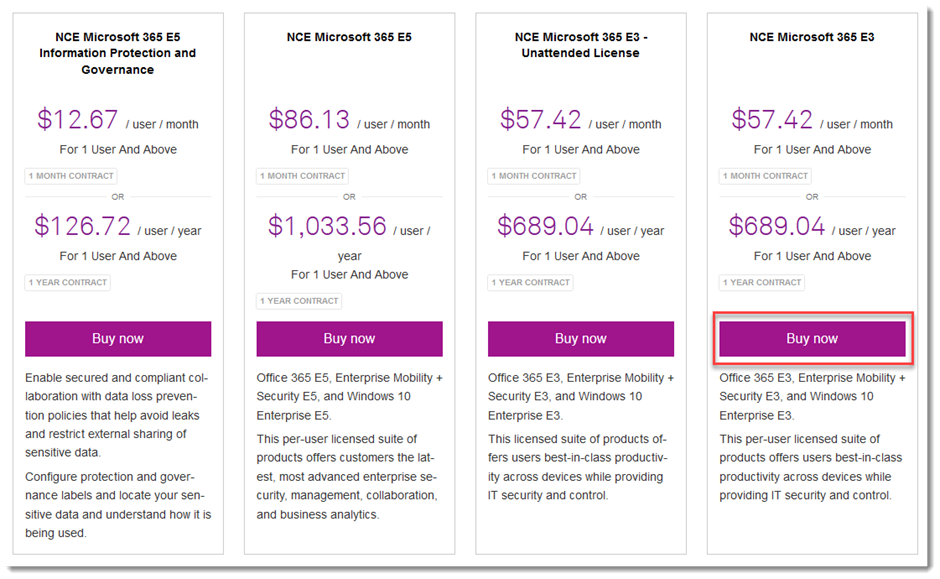Screen dimensions: 940x579
Task: Select the 1 Year Contract badge for E5
Action: tap(299, 301)
